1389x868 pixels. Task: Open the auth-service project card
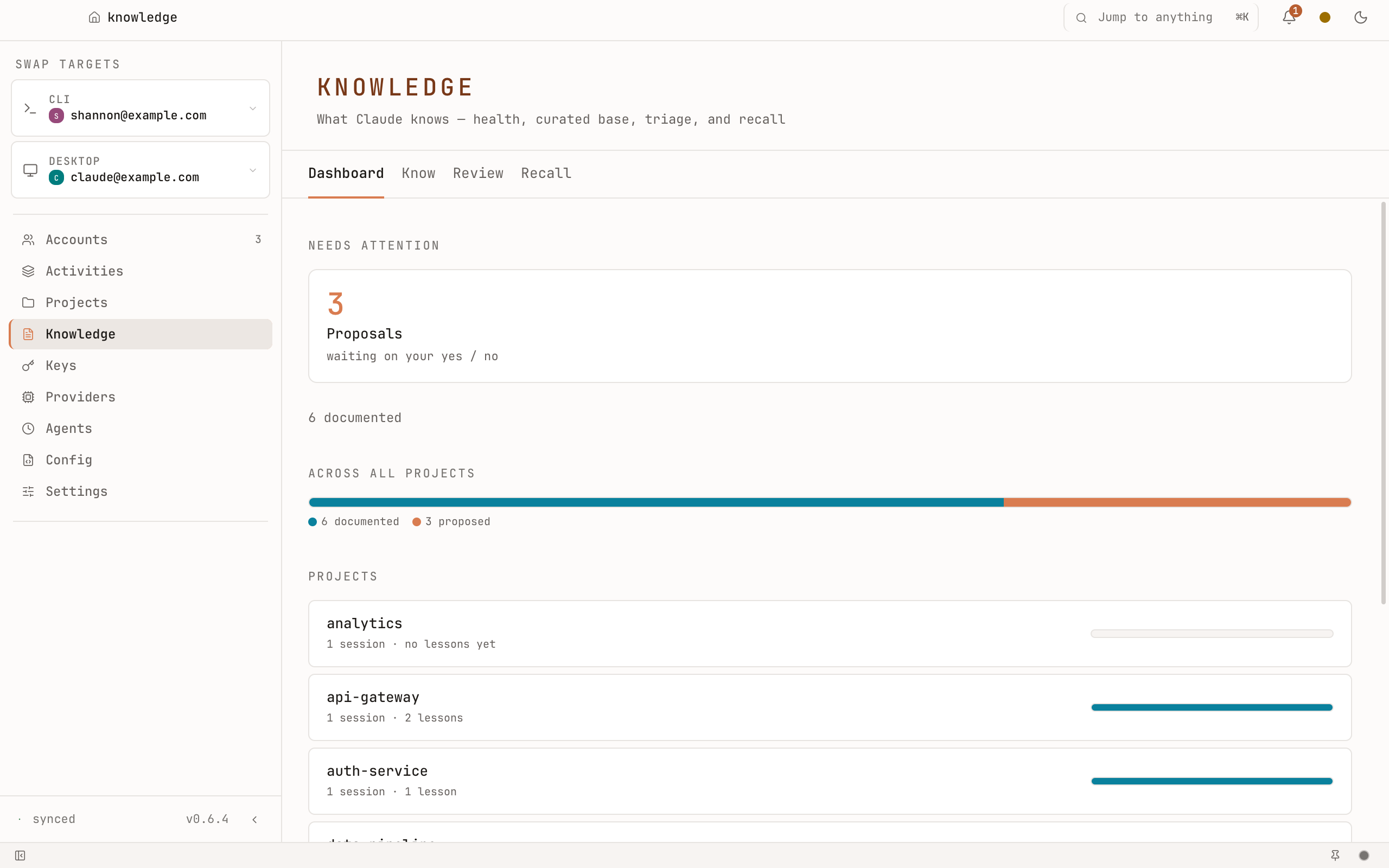click(830, 781)
